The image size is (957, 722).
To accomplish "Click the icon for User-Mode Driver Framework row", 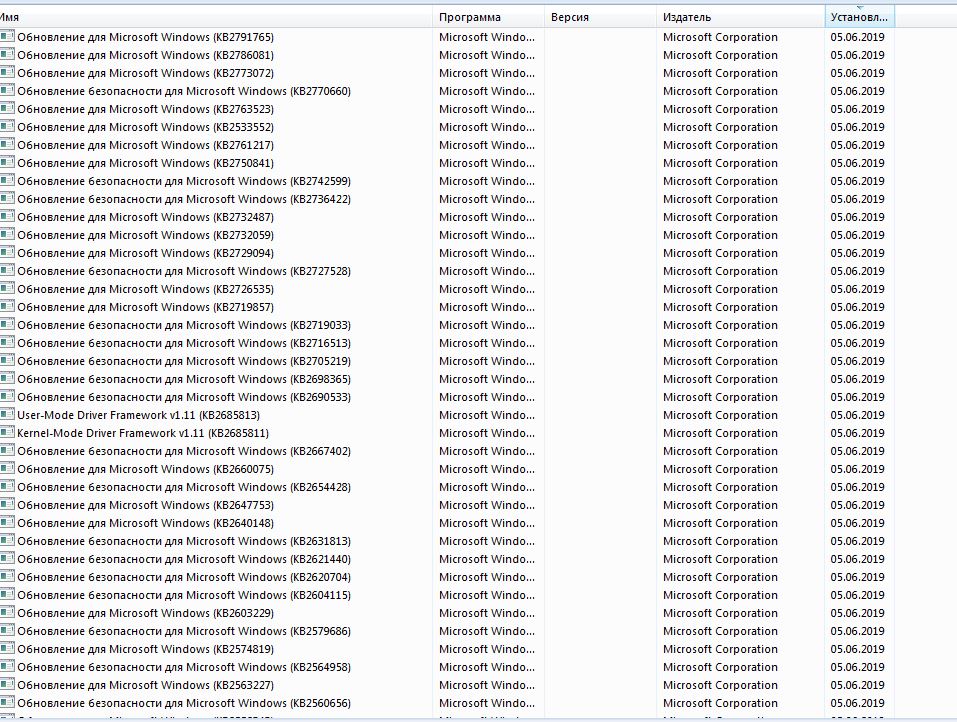I will click(7, 414).
